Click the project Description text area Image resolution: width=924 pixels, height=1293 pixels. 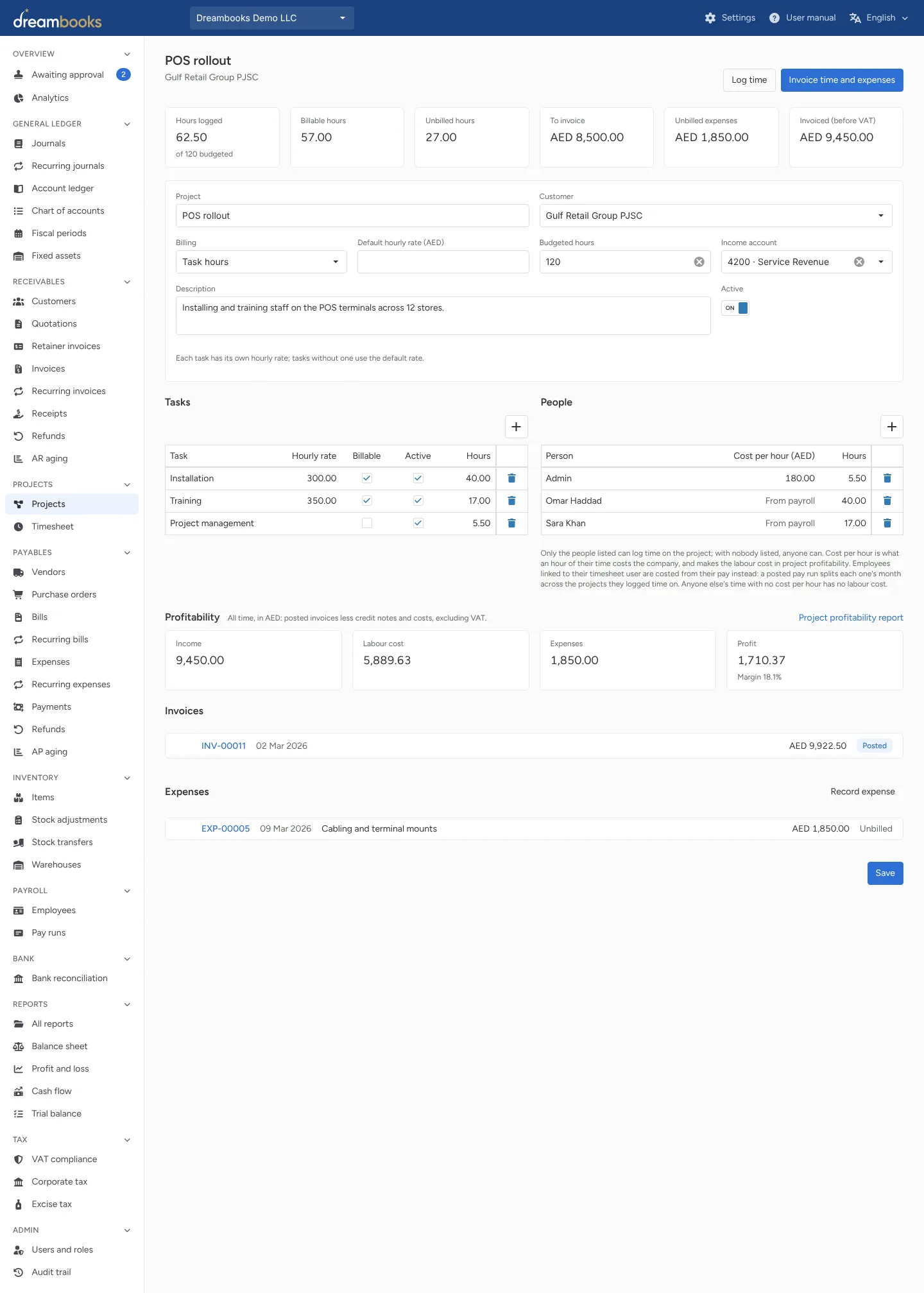tap(443, 316)
